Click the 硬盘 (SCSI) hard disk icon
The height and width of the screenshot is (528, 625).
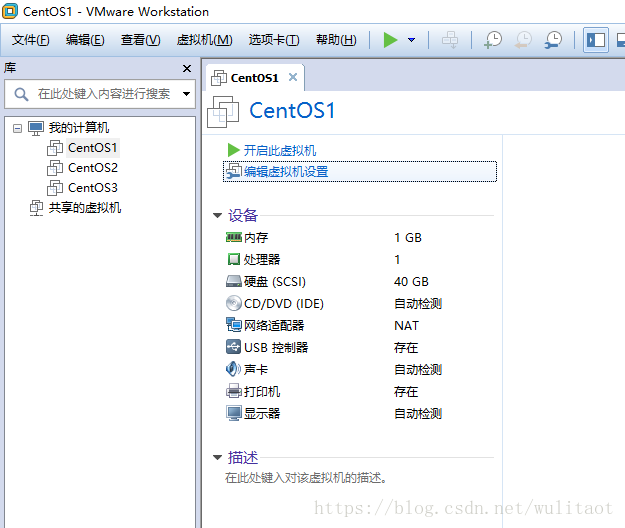(234, 281)
